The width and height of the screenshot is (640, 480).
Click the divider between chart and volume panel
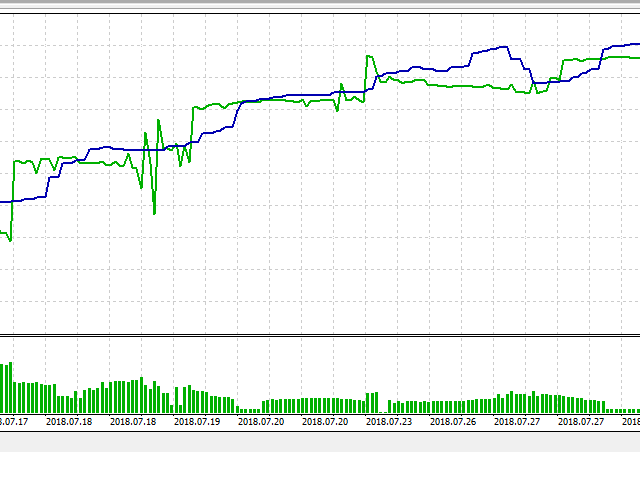coord(320,336)
